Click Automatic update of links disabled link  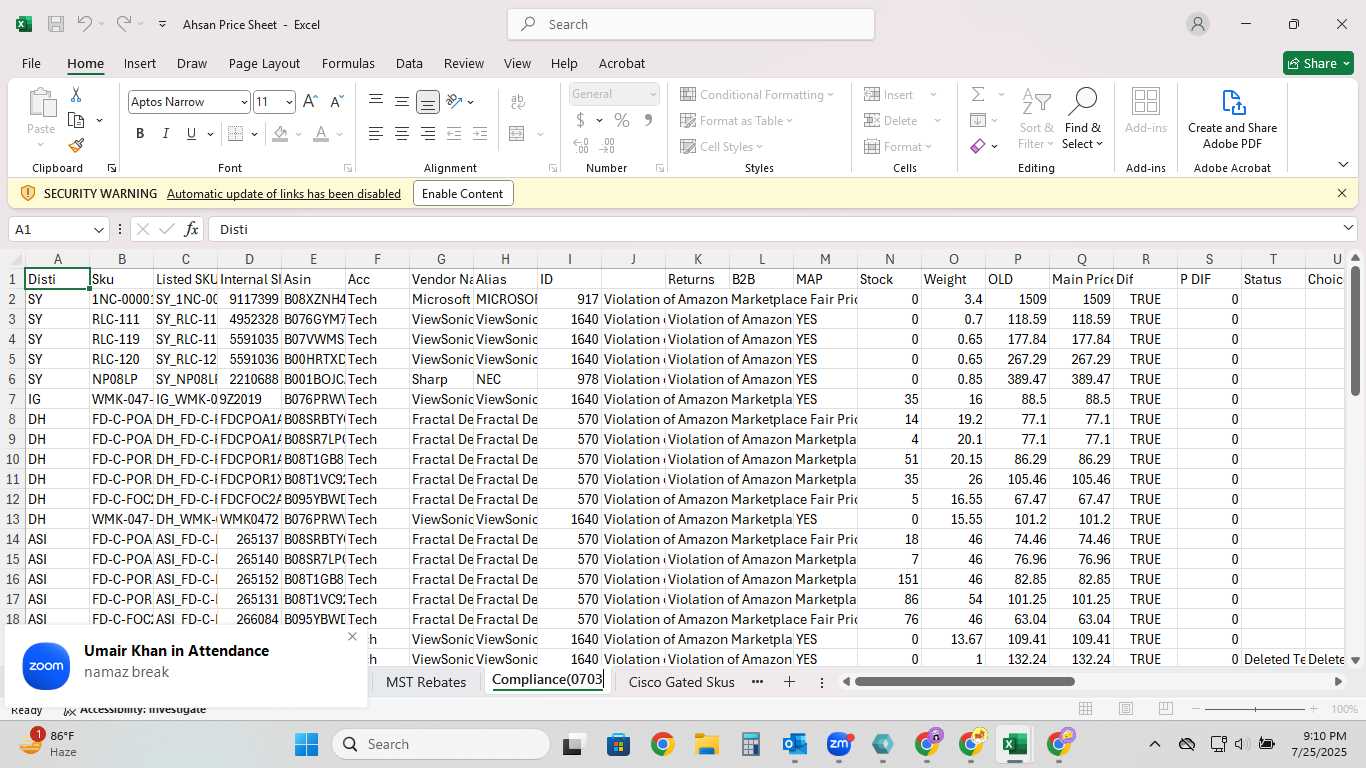tap(284, 194)
